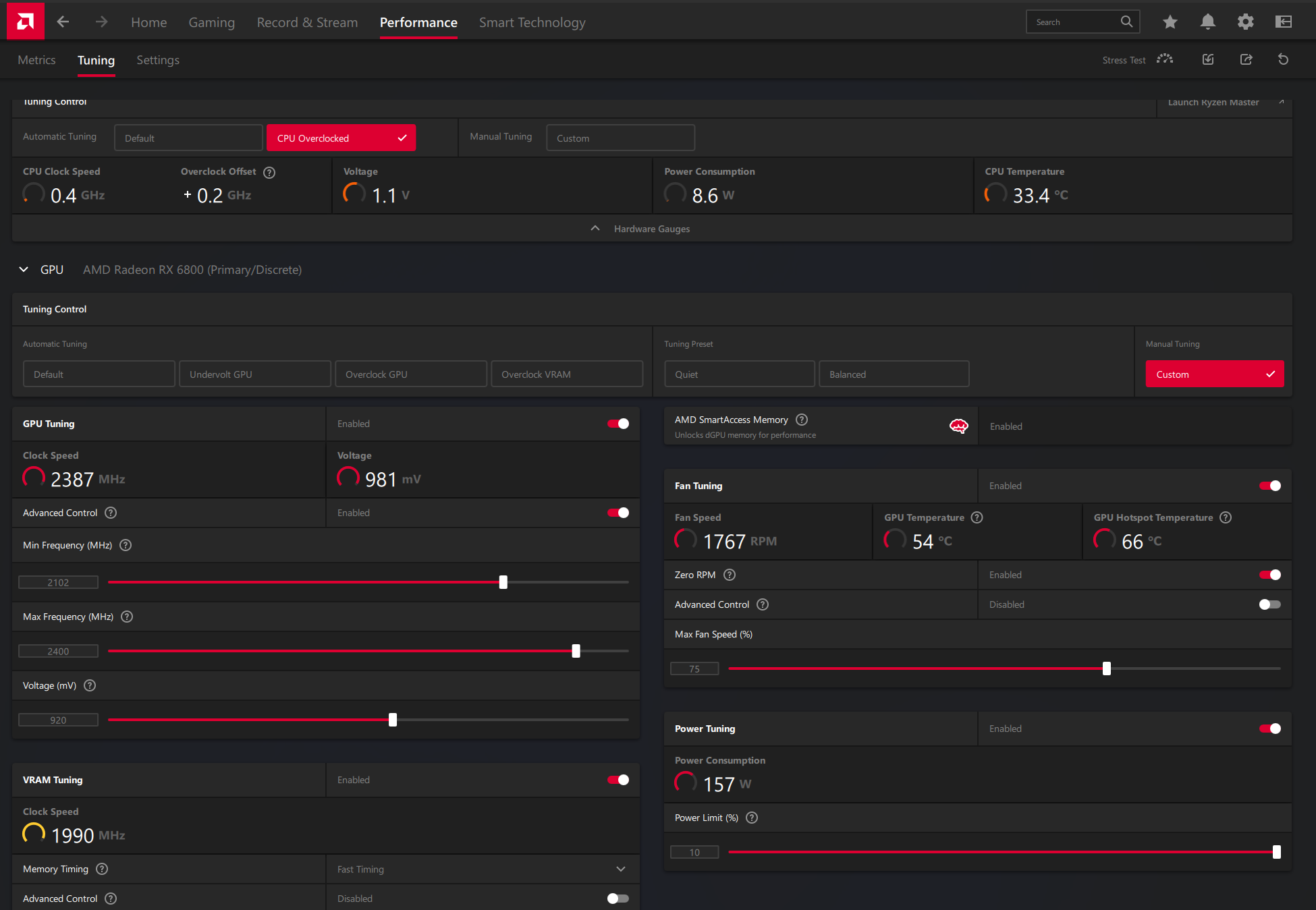Click the export profile icon
The image size is (1316, 910).
point(1246,59)
